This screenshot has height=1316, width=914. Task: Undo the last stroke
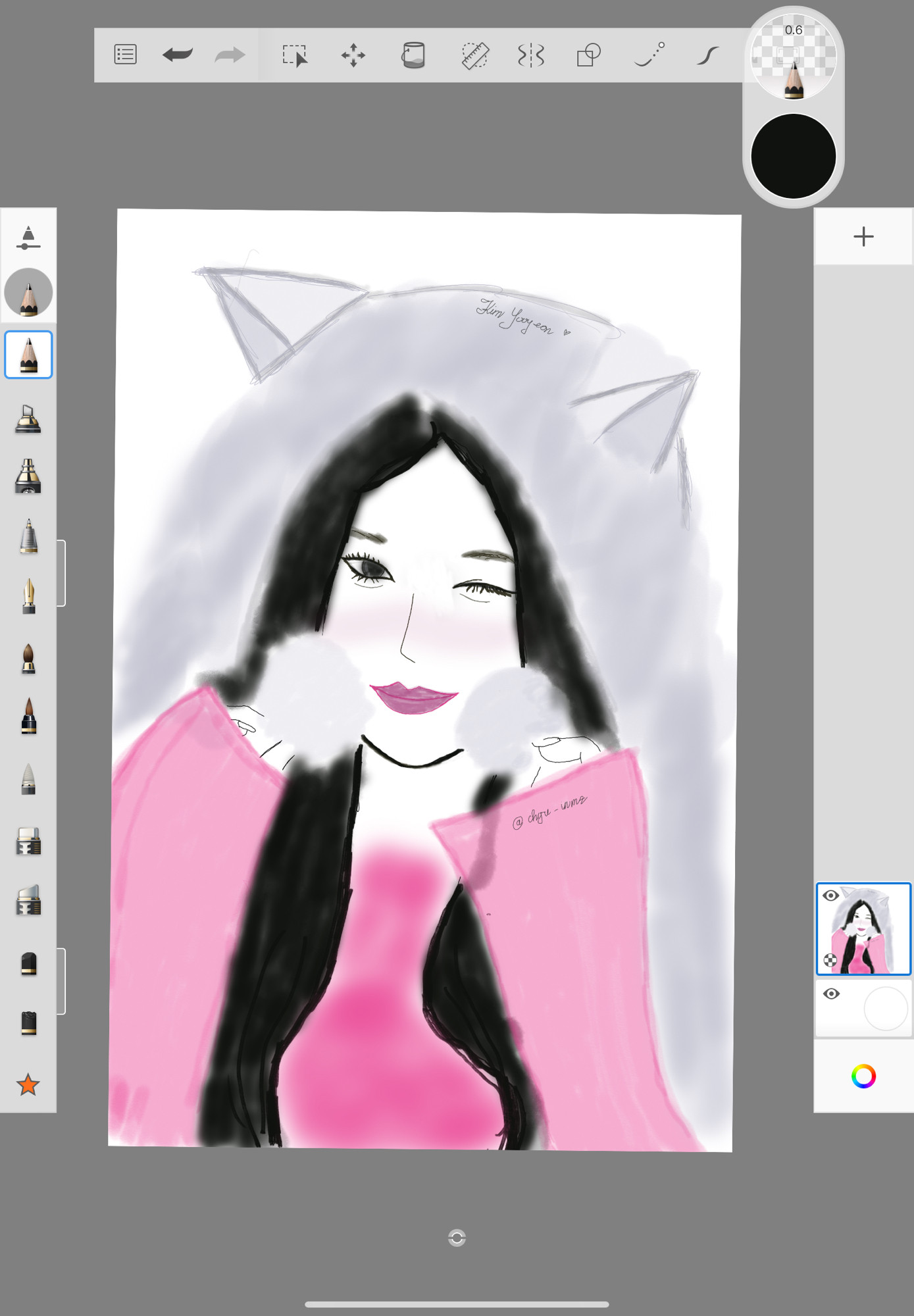(x=177, y=55)
